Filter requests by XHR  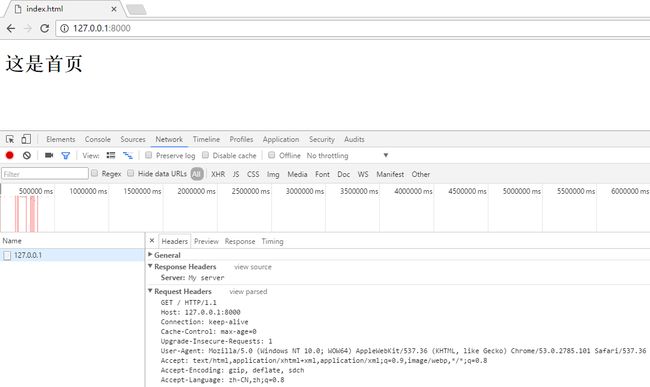[218, 174]
